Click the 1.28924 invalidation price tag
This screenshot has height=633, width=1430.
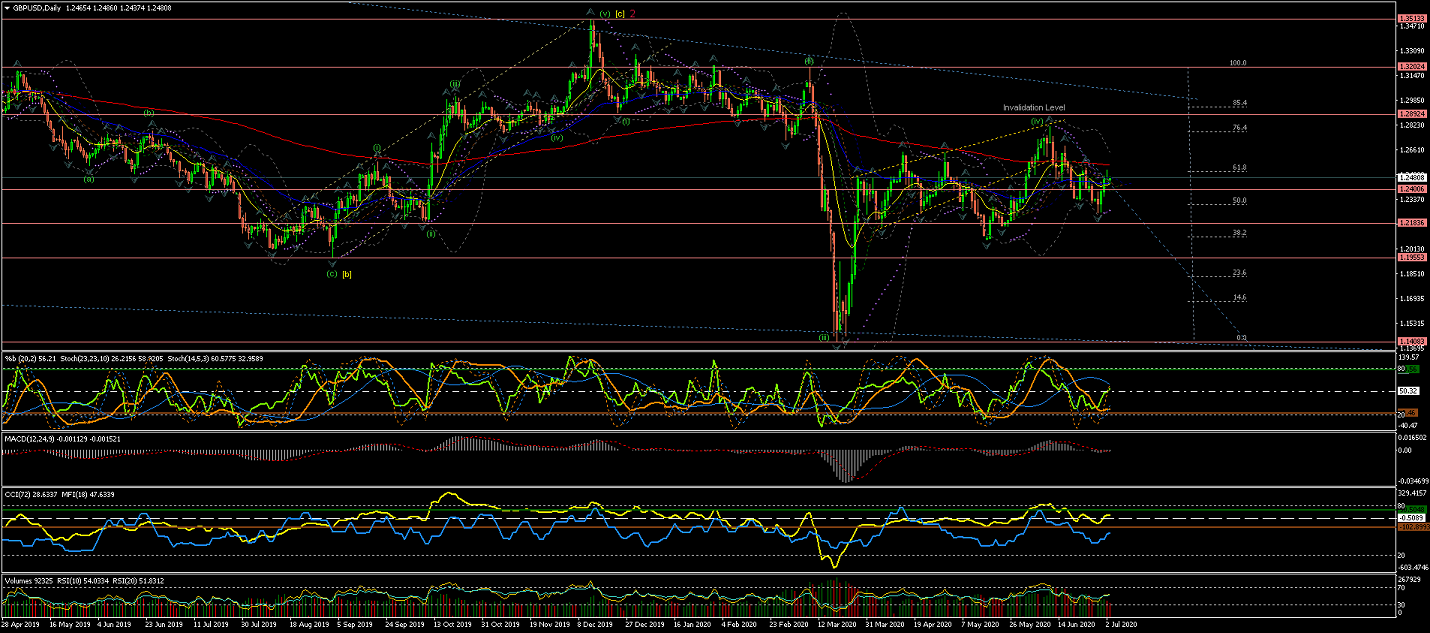point(1412,114)
